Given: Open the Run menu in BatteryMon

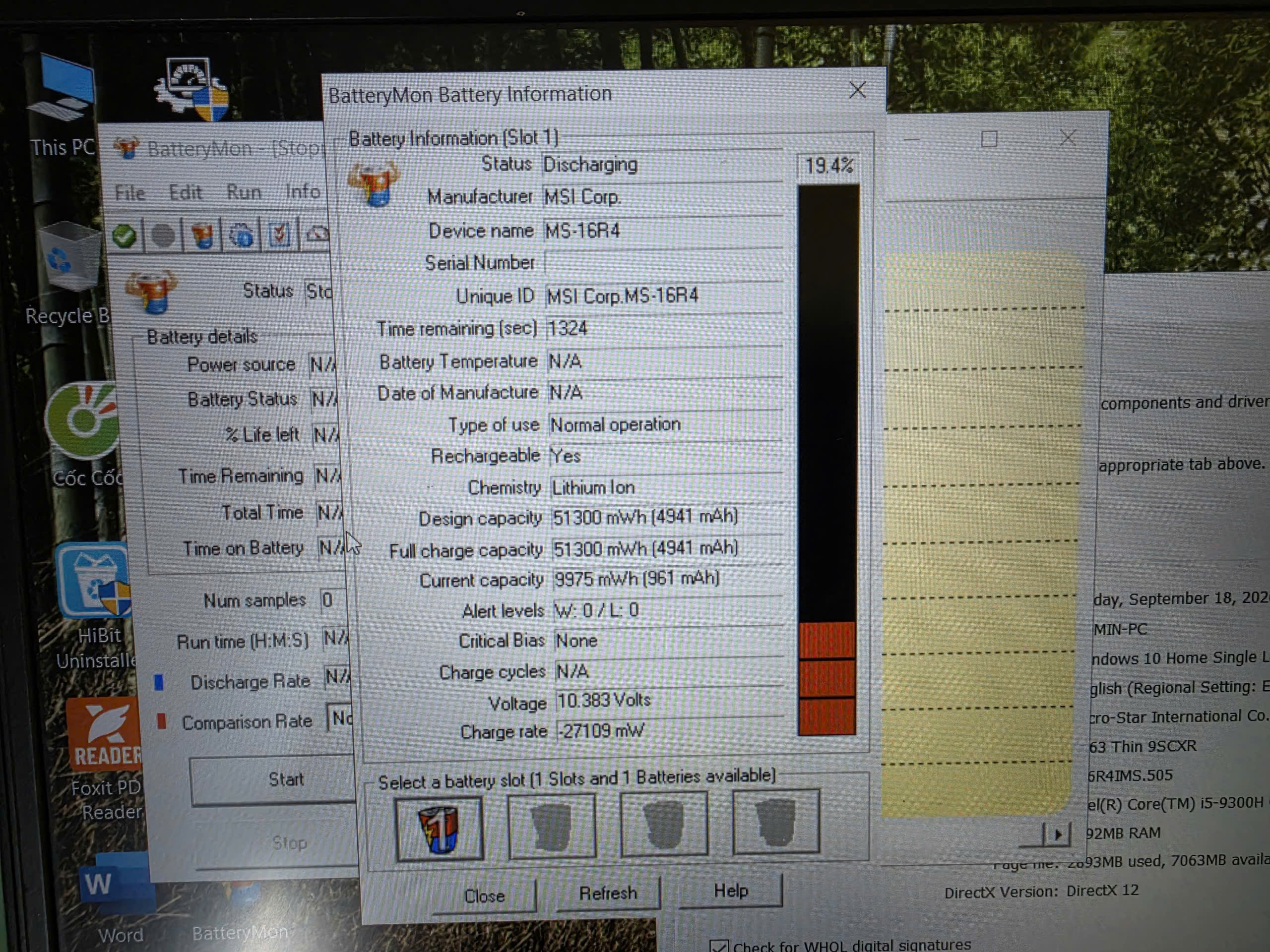Looking at the screenshot, I should coord(244,192).
